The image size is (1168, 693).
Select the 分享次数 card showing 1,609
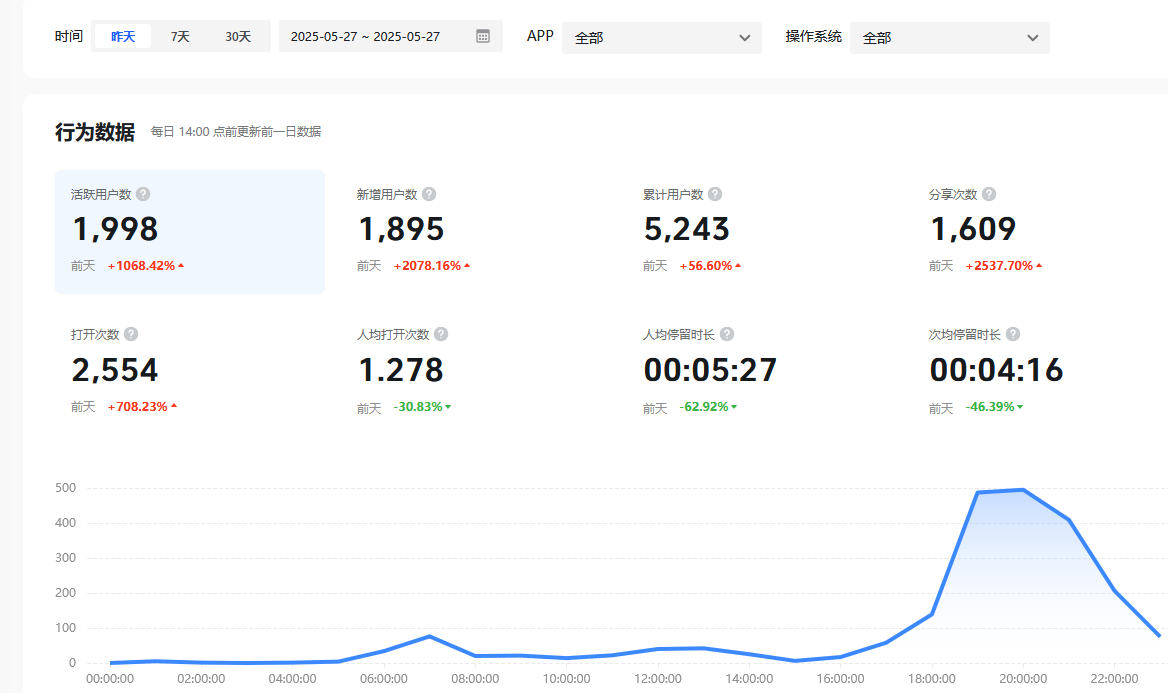coord(1043,232)
